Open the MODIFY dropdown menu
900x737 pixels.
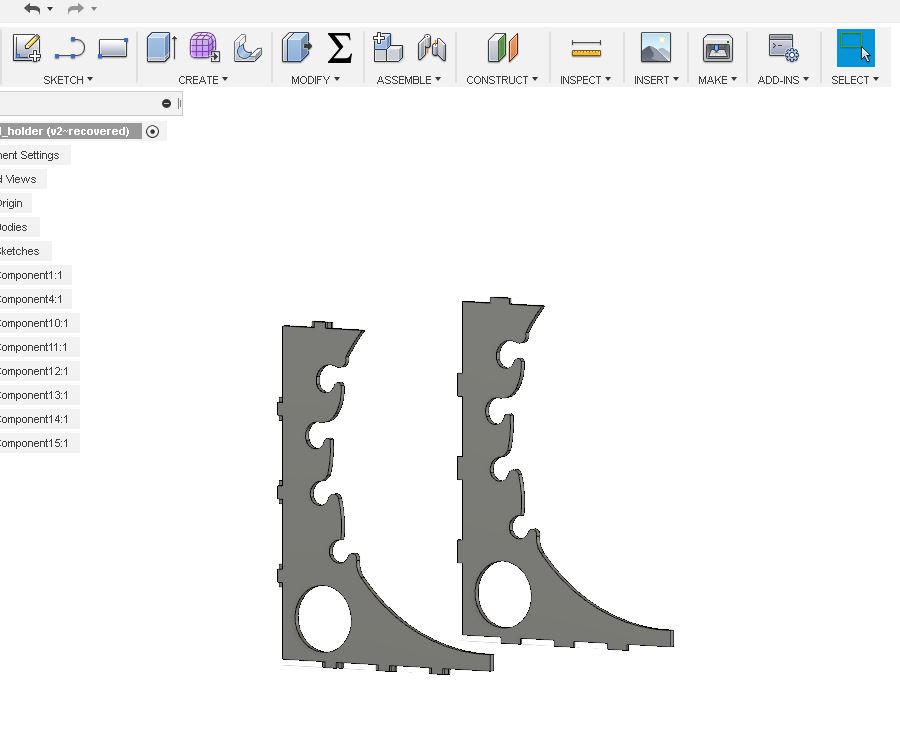point(315,80)
